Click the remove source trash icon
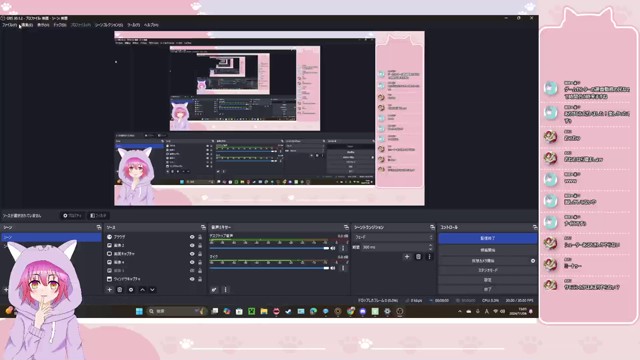 120,290
